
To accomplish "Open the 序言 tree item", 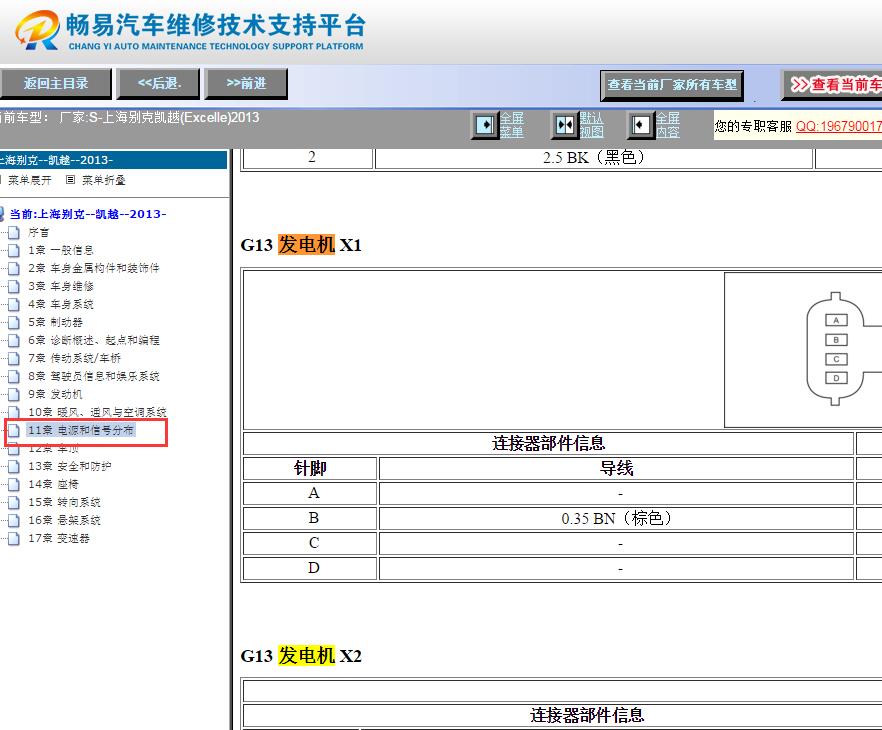I will tap(38, 232).
